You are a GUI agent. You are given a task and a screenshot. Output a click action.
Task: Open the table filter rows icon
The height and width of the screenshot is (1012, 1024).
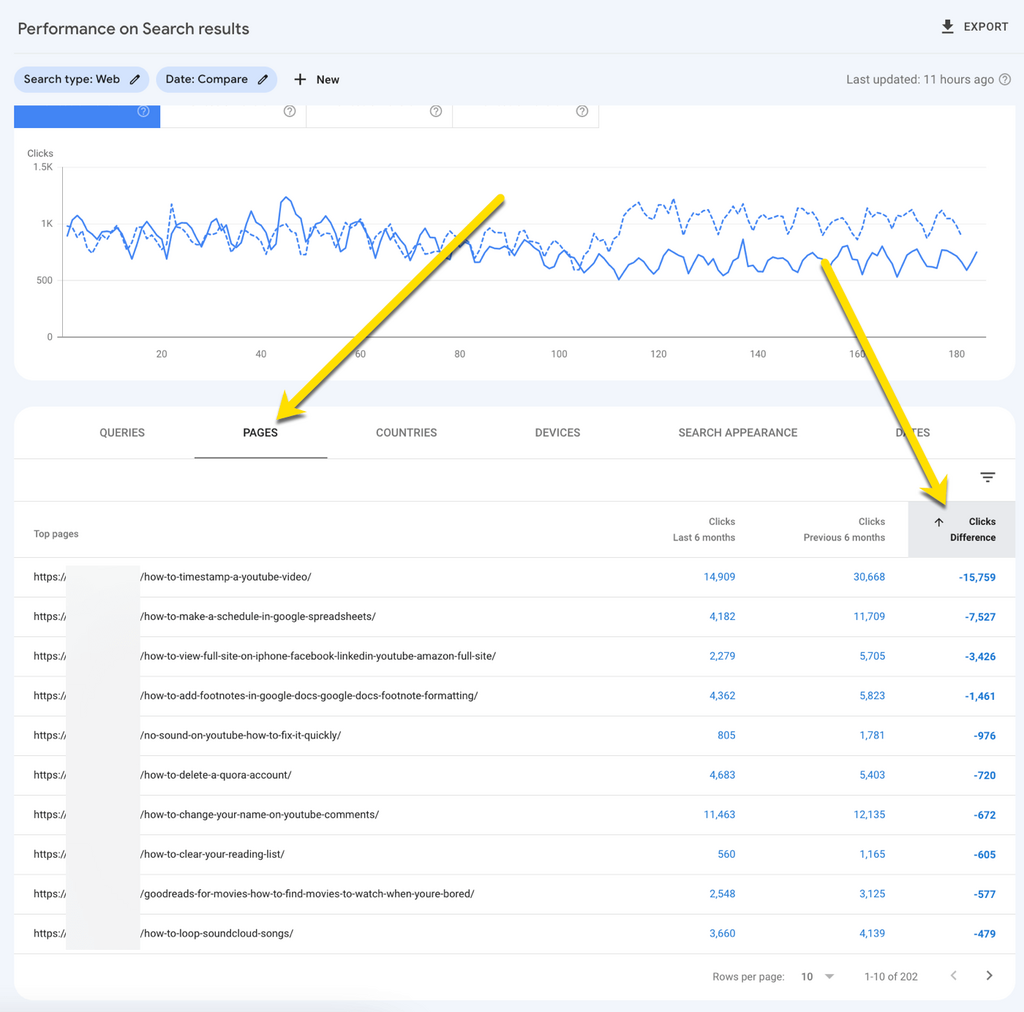[x=987, y=478]
